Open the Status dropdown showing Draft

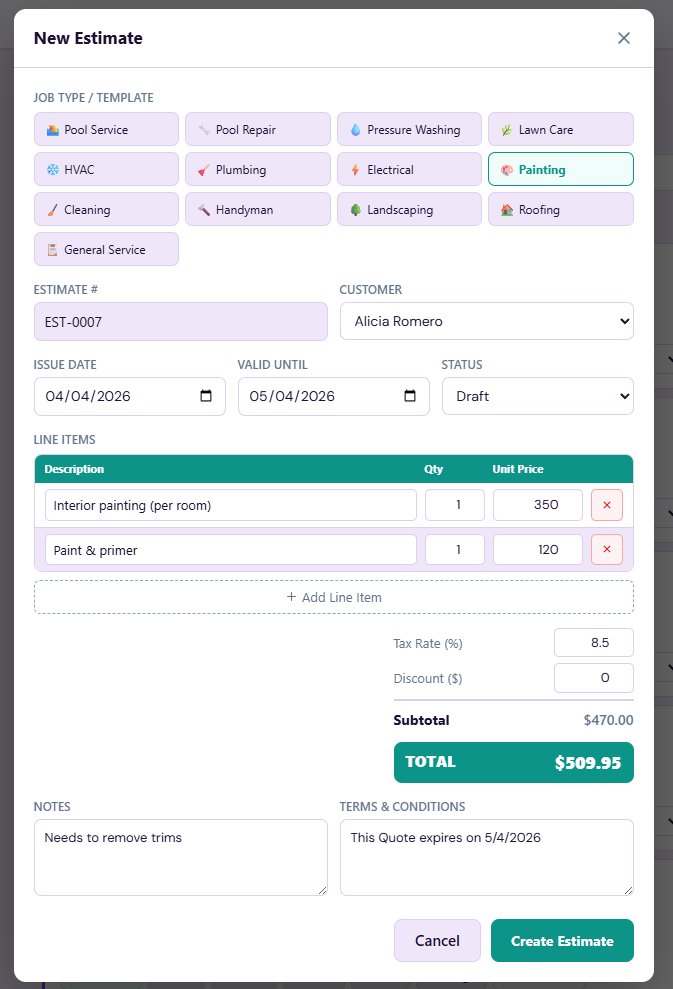537,396
